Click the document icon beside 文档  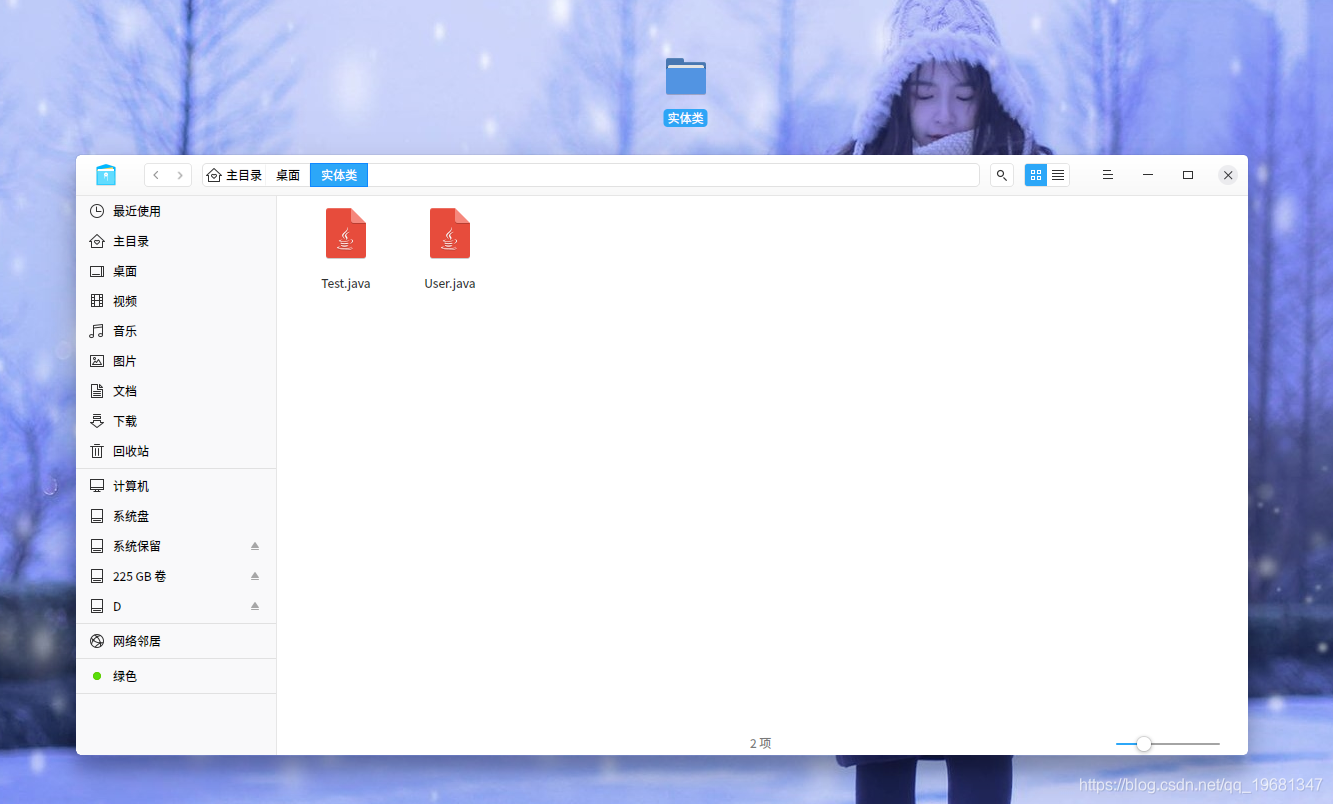97,391
